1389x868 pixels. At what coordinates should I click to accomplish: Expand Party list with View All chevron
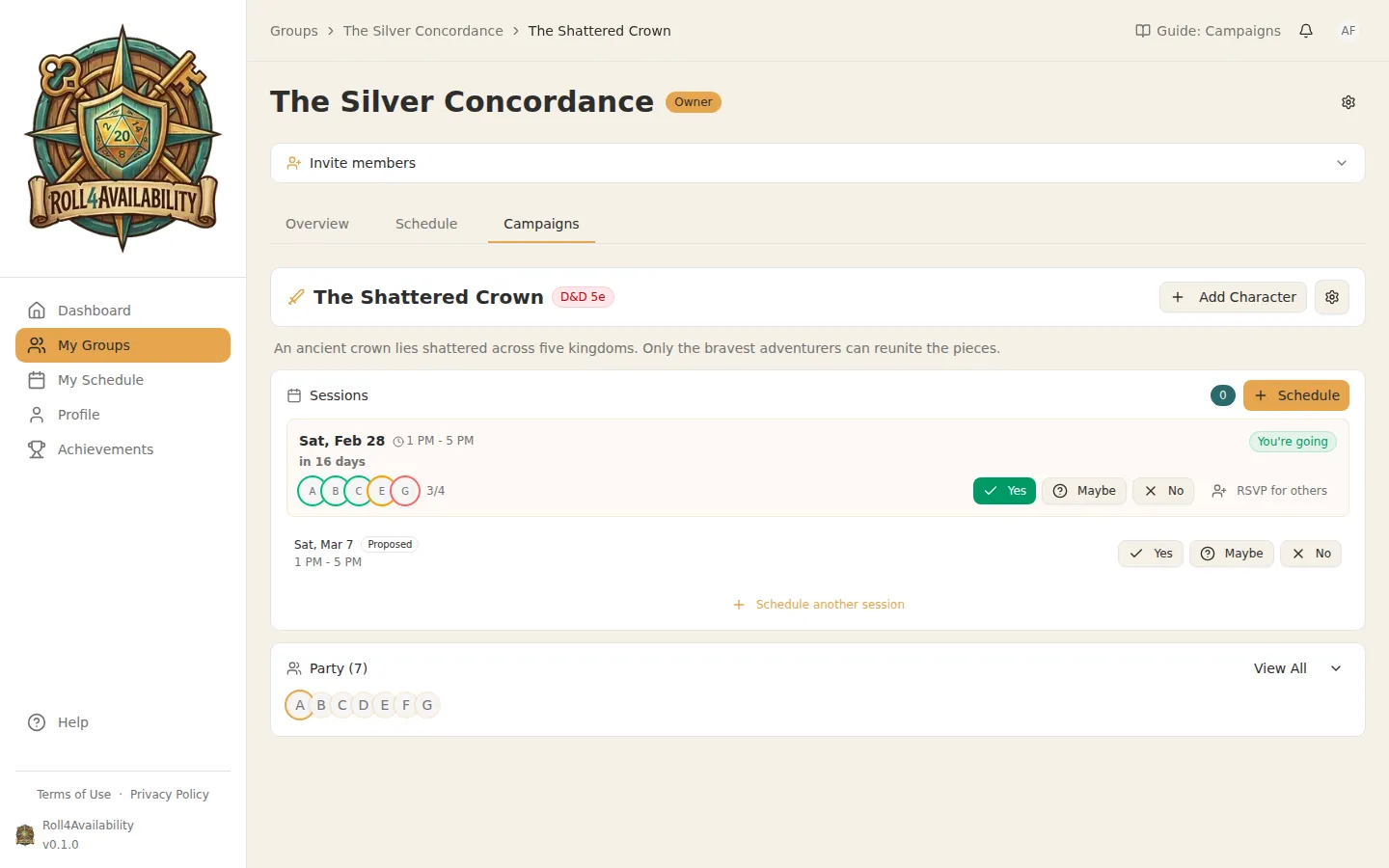(x=1336, y=668)
